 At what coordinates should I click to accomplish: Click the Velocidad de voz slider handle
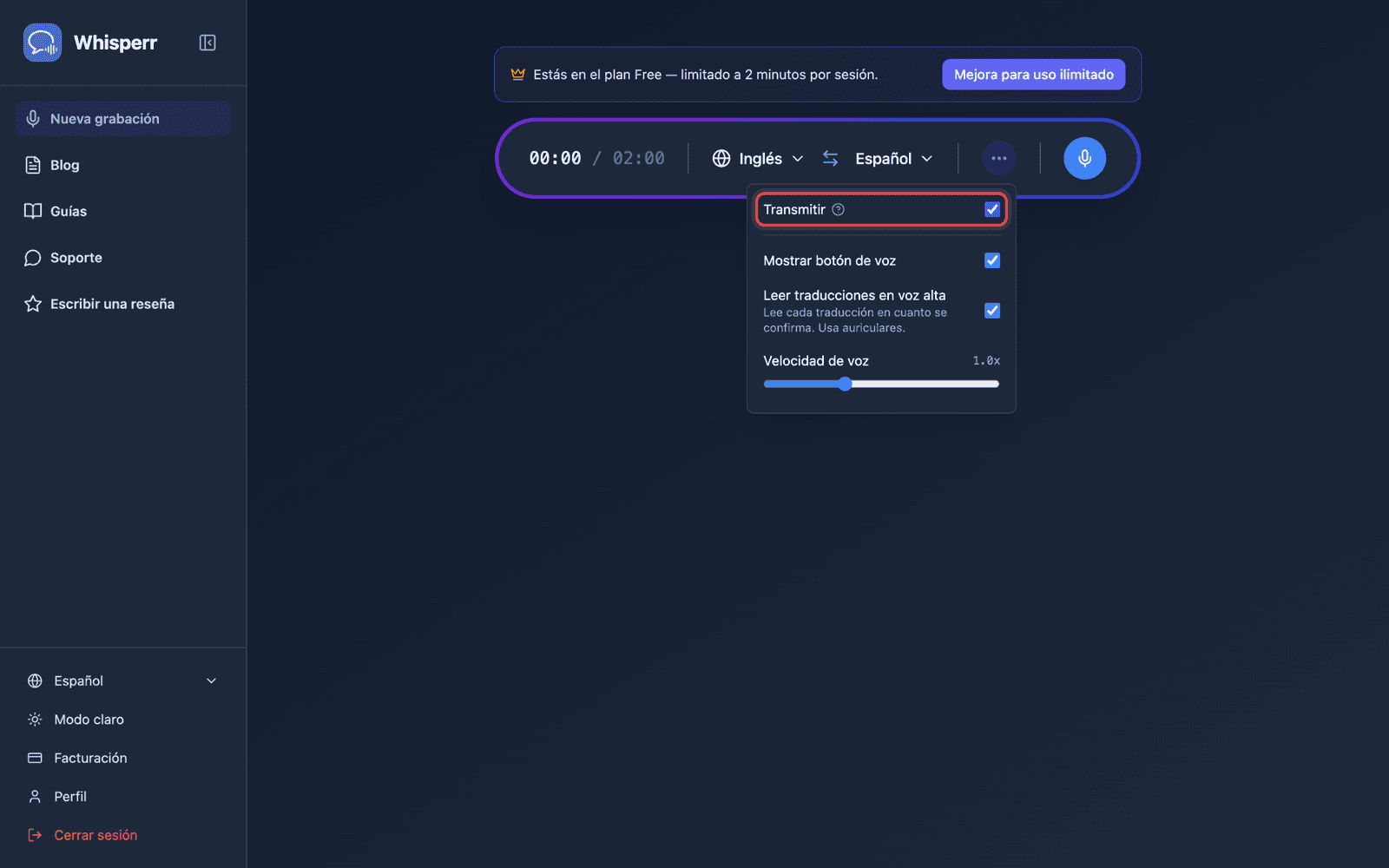[x=845, y=384]
